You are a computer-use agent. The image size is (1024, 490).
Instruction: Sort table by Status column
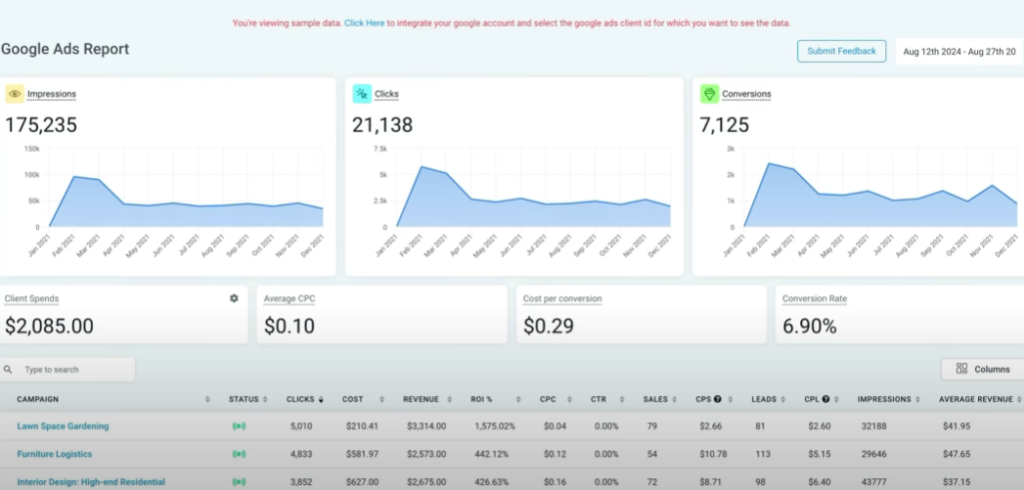point(264,399)
